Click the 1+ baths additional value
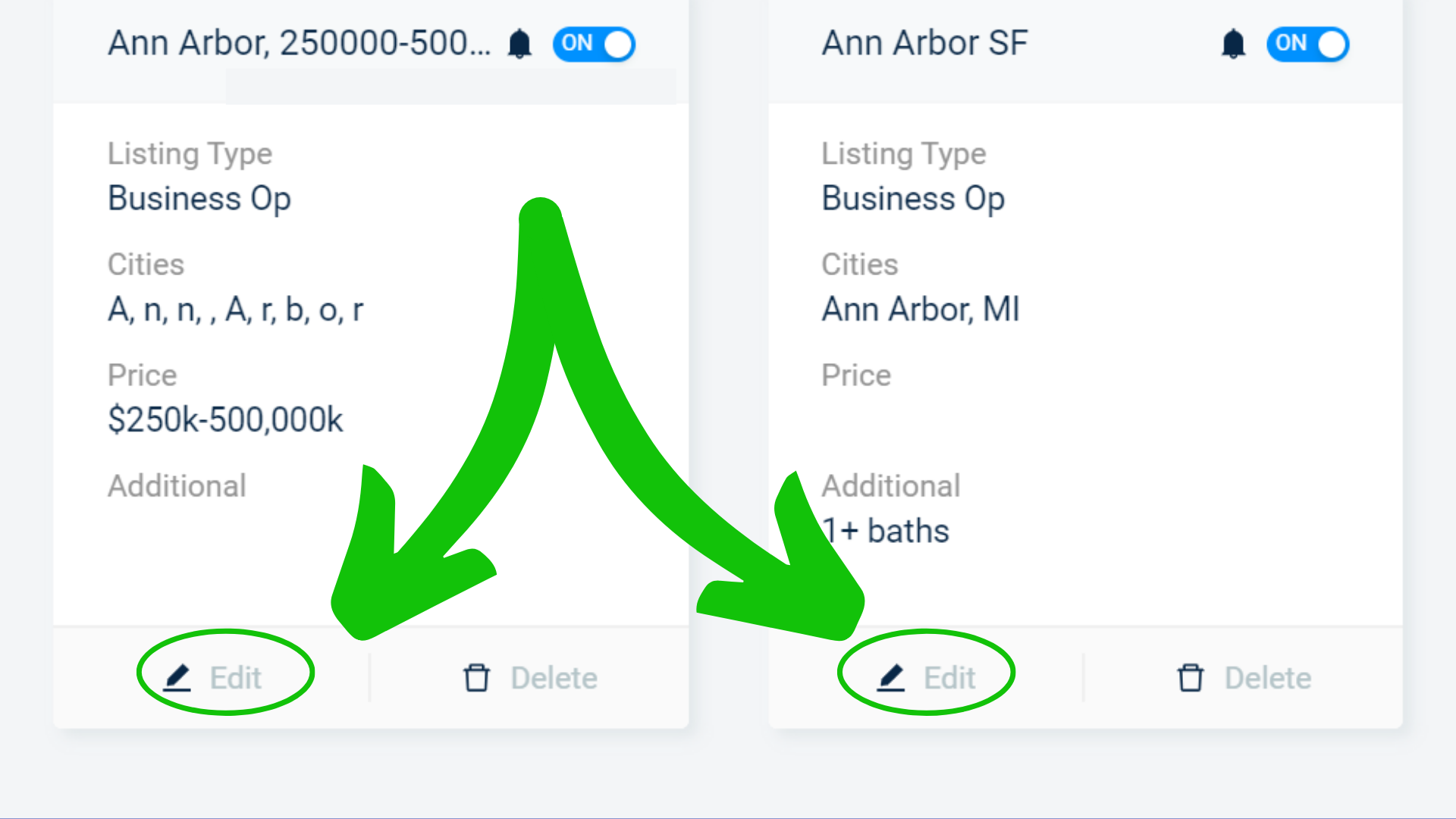 click(x=886, y=530)
